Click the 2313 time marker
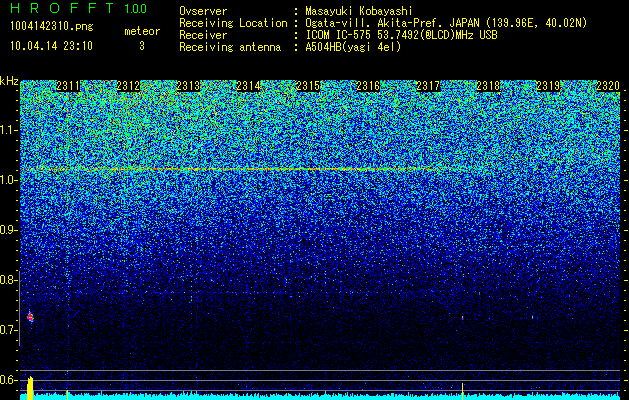 point(188,86)
